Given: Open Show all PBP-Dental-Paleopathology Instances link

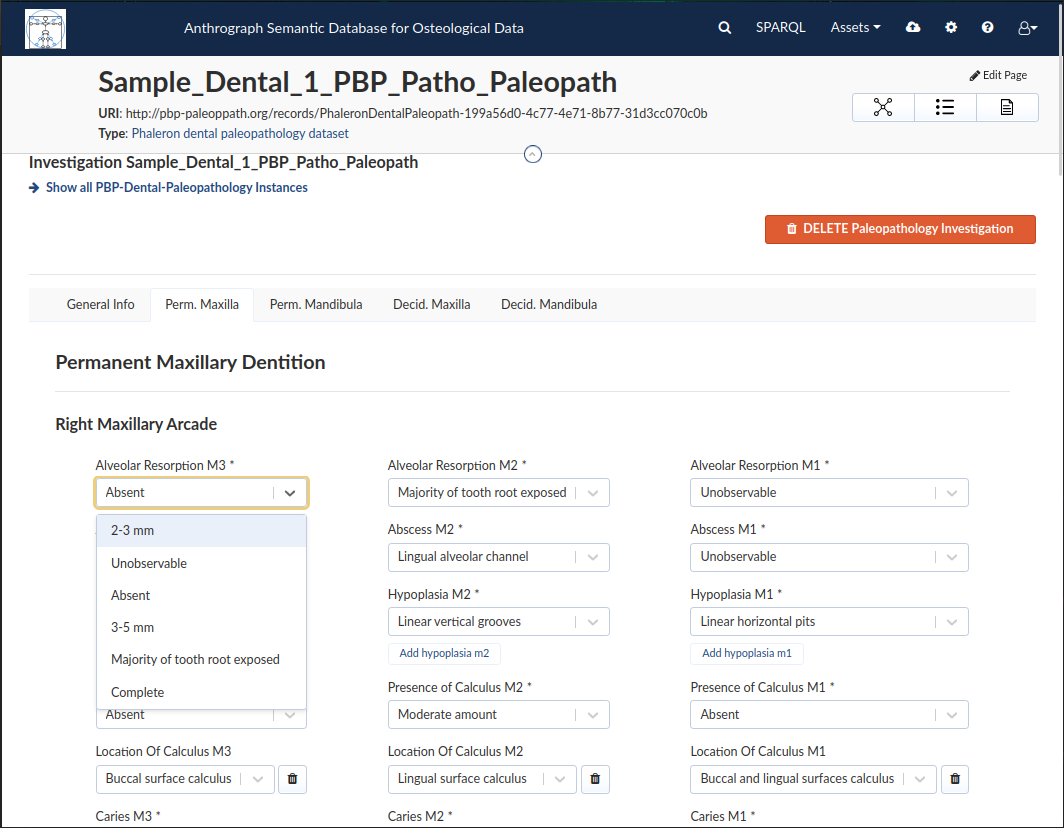Looking at the screenshot, I should pyautogui.click(x=176, y=188).
